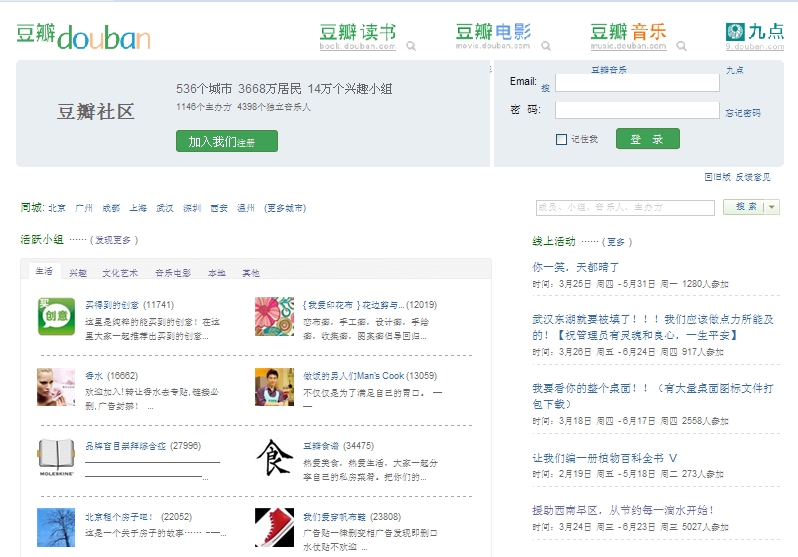Select city 广州
Image resolution: width=798 pixels, height=557 pixels.
click(x=84, y=208)
